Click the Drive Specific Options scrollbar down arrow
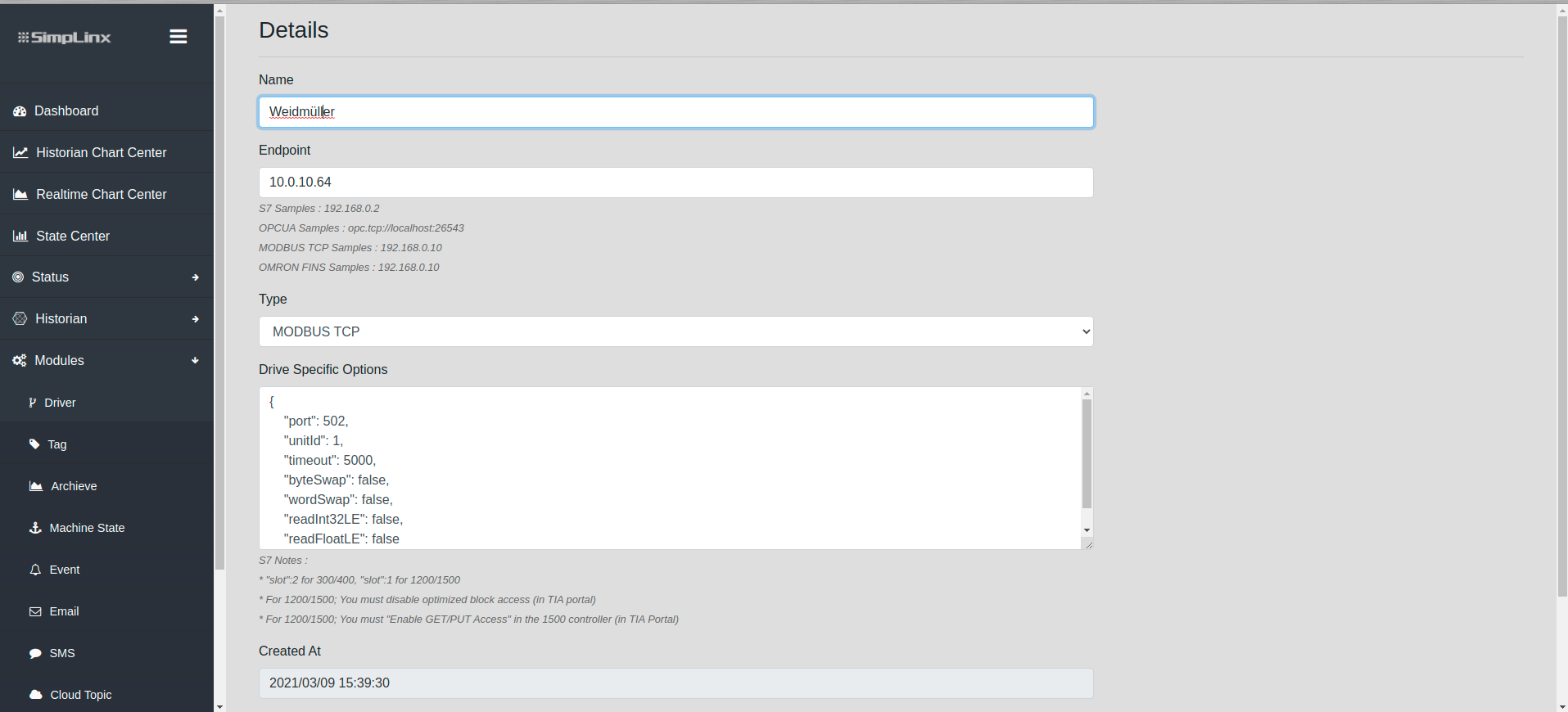The width and height of the screenshot is (1568, 712). [1087, 530]
